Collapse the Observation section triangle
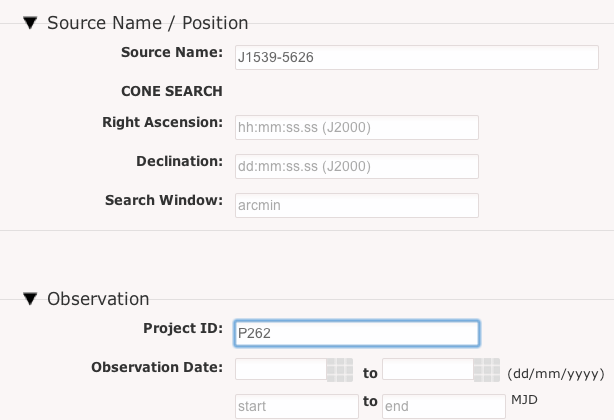This screenshot has height=420, width=614. pos(31,298)
